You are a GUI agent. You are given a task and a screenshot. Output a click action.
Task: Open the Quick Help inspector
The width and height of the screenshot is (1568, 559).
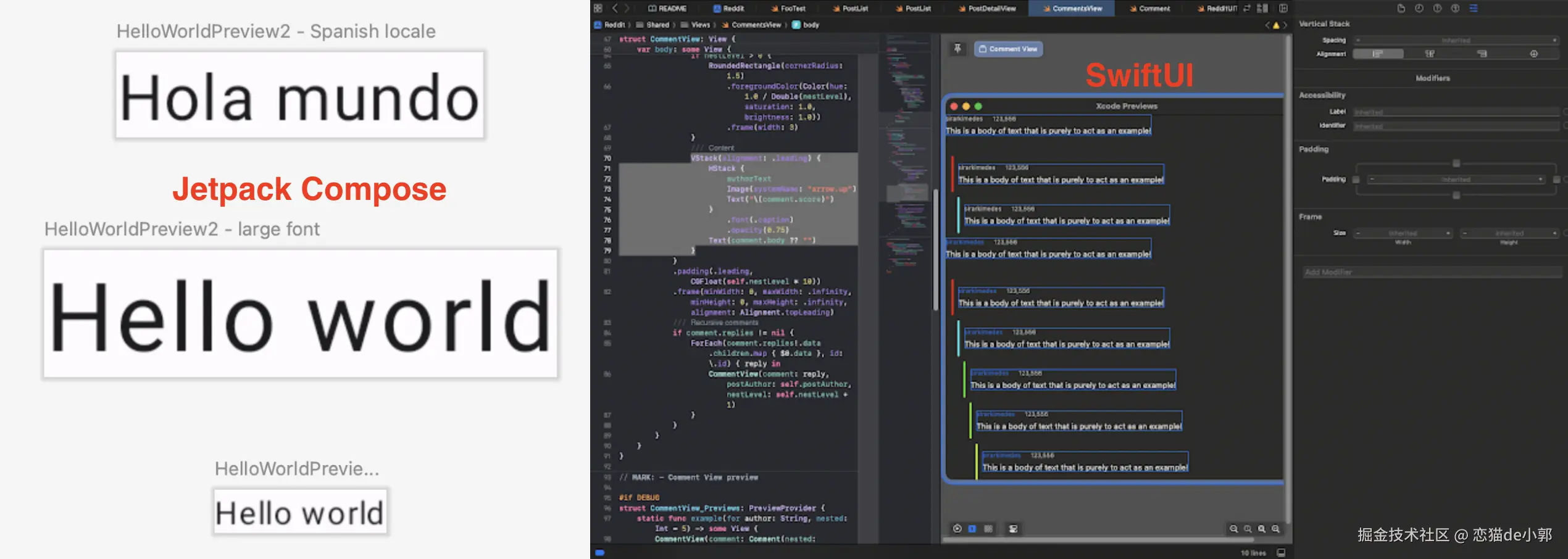[1437, 8]
